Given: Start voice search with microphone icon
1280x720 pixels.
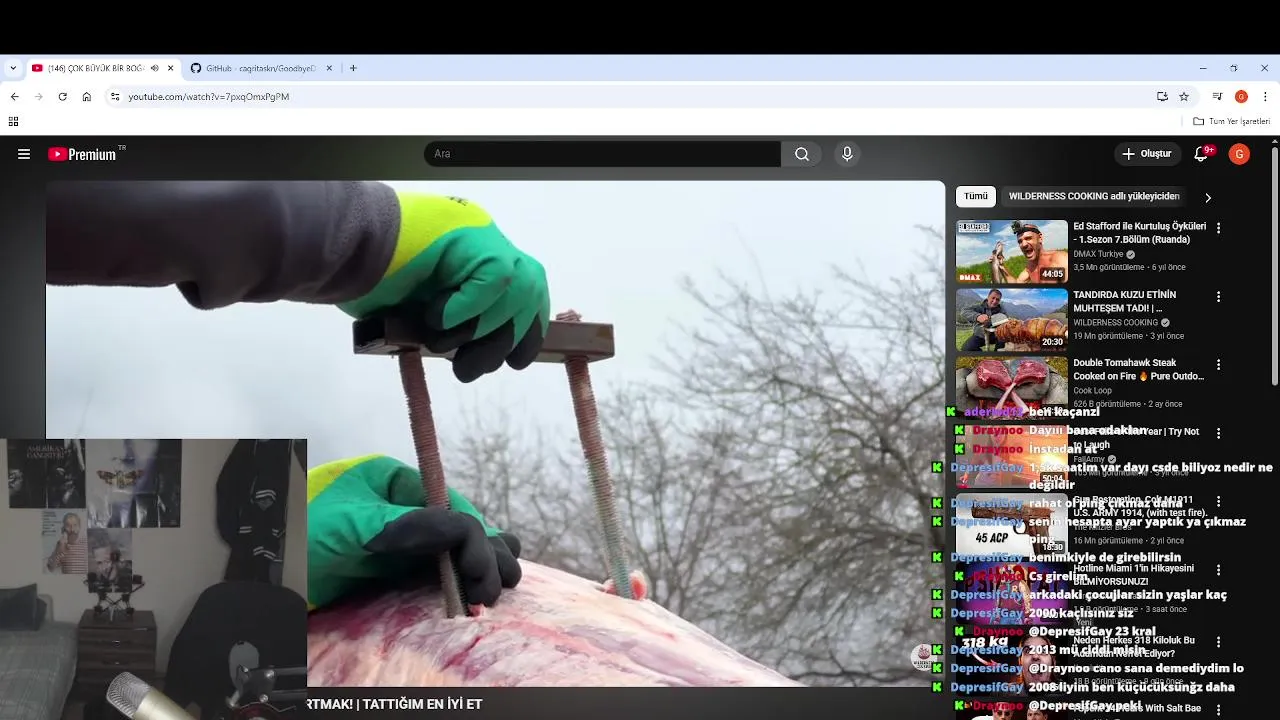Looking at the screenshot, I should pos(847,154).
